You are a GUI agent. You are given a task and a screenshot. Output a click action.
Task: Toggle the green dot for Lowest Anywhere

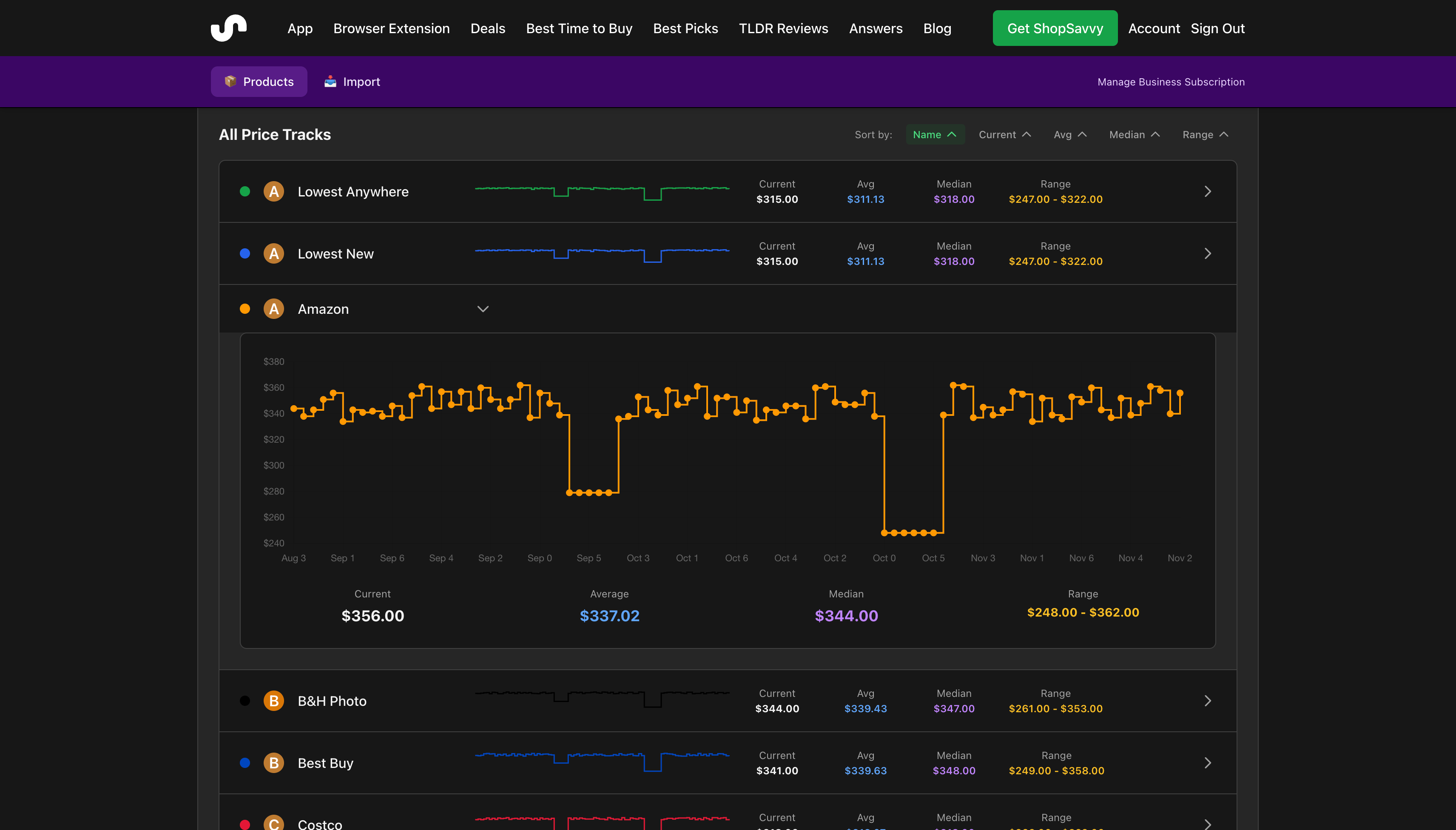tap(245, 191)
